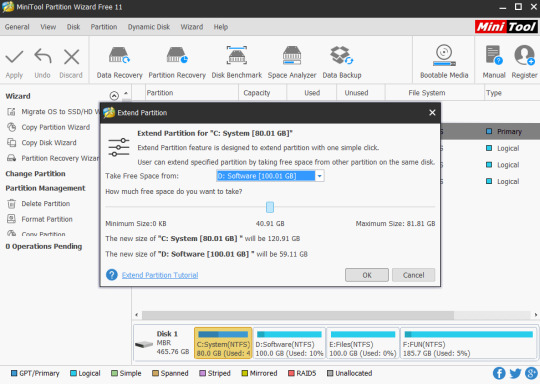The height and width of the screenshot is (384, 540).
Task: Click the Unallocated legend swatch
Action: 330,373
